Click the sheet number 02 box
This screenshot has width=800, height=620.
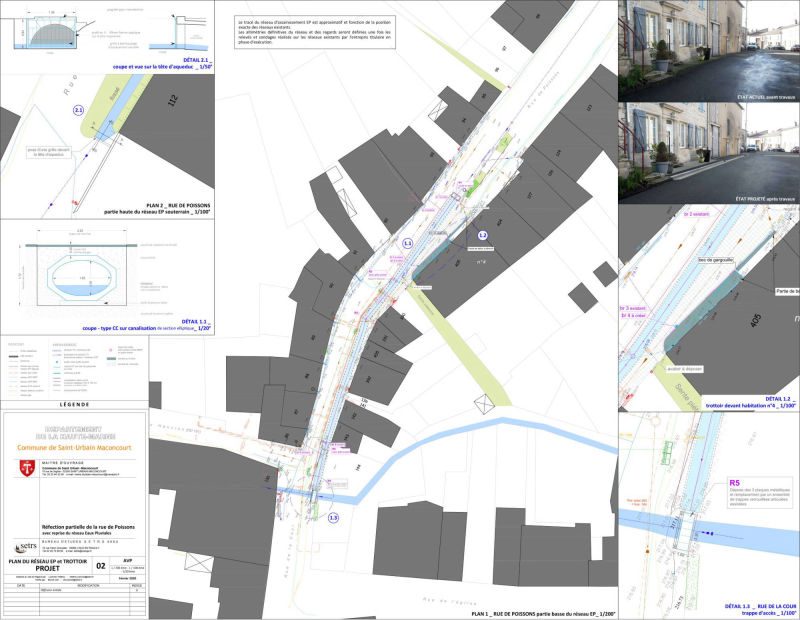(100, 565)
